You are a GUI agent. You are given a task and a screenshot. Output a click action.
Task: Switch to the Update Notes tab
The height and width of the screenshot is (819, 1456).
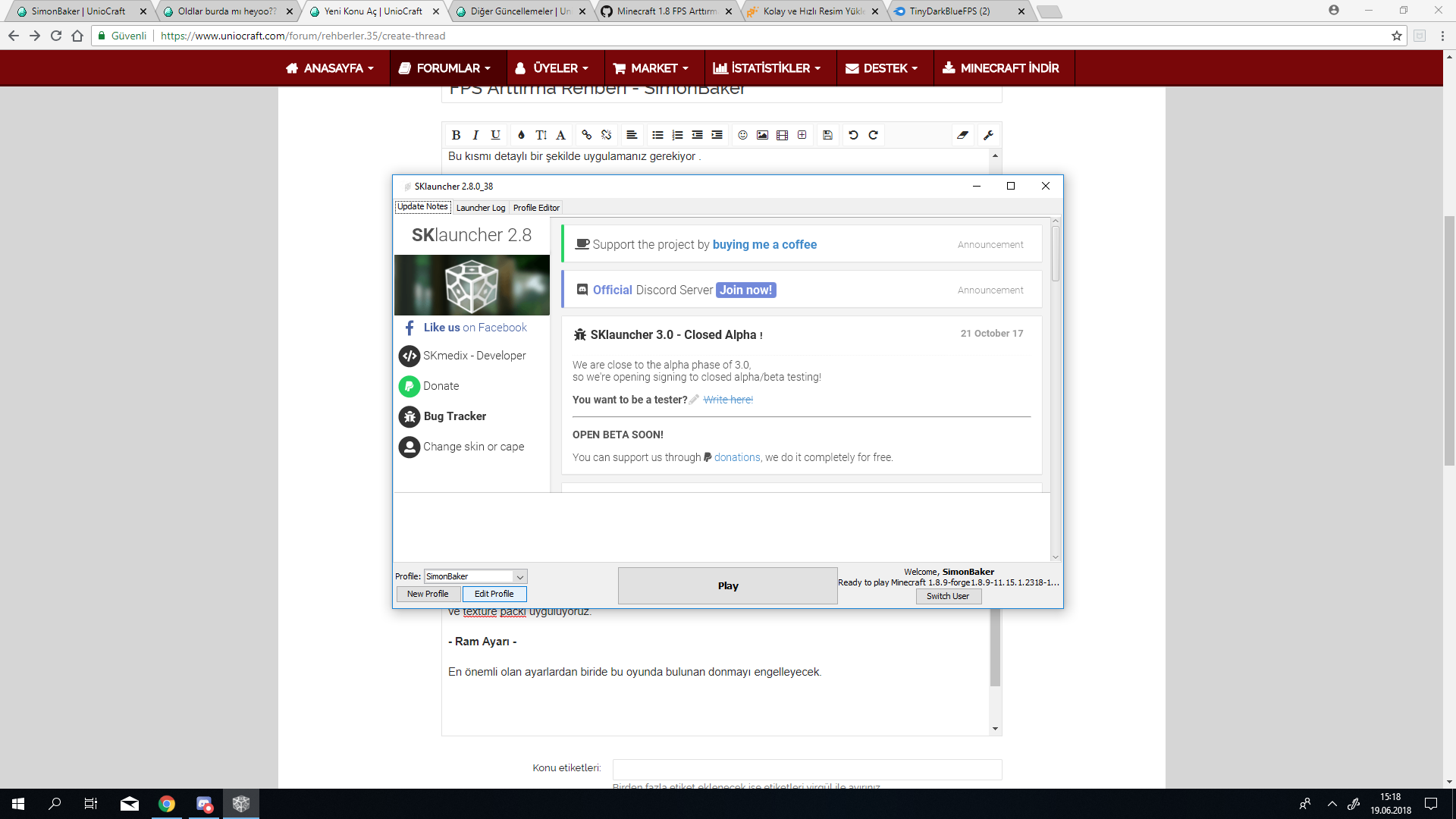[422, 207]
